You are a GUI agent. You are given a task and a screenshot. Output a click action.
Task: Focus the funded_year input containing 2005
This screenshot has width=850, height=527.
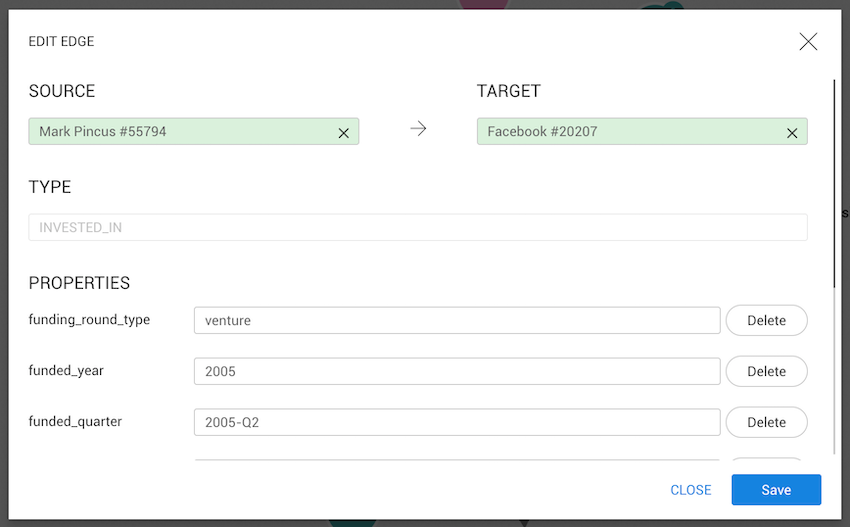pyautogui.click(x=456, y=371)
